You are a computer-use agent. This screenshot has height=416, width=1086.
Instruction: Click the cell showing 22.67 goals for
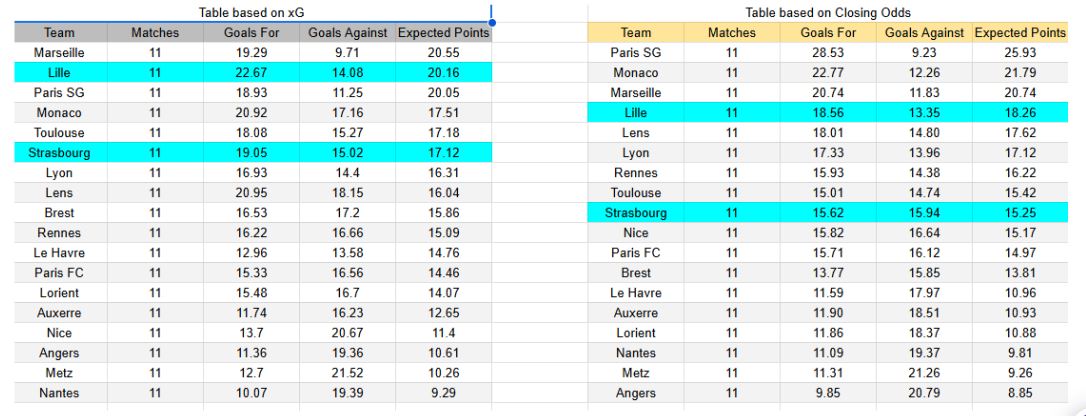click(x=250, y=73)
